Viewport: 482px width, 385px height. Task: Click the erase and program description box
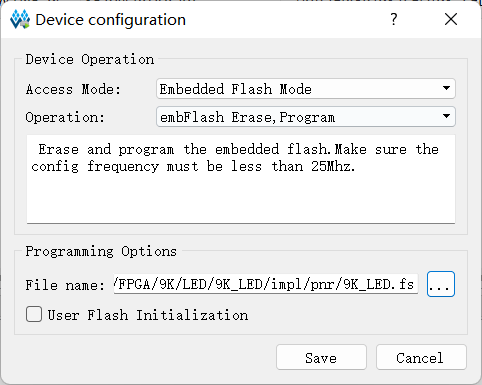click(241, 179)
